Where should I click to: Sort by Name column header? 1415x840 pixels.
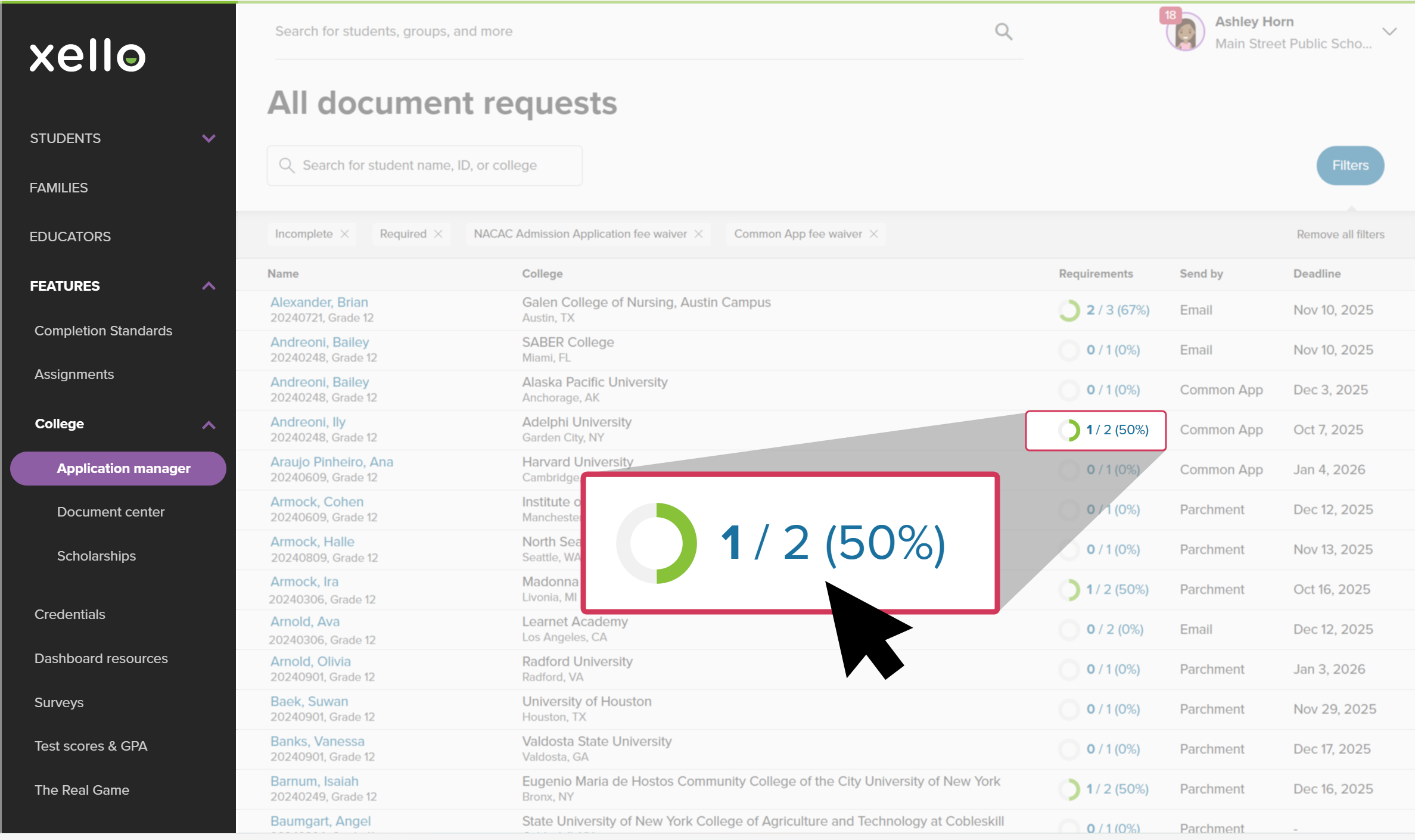click(283, 273)
